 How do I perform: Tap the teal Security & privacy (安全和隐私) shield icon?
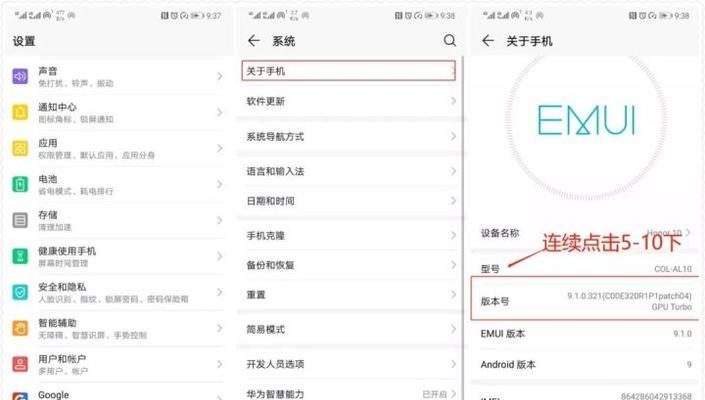click(20, 292)
